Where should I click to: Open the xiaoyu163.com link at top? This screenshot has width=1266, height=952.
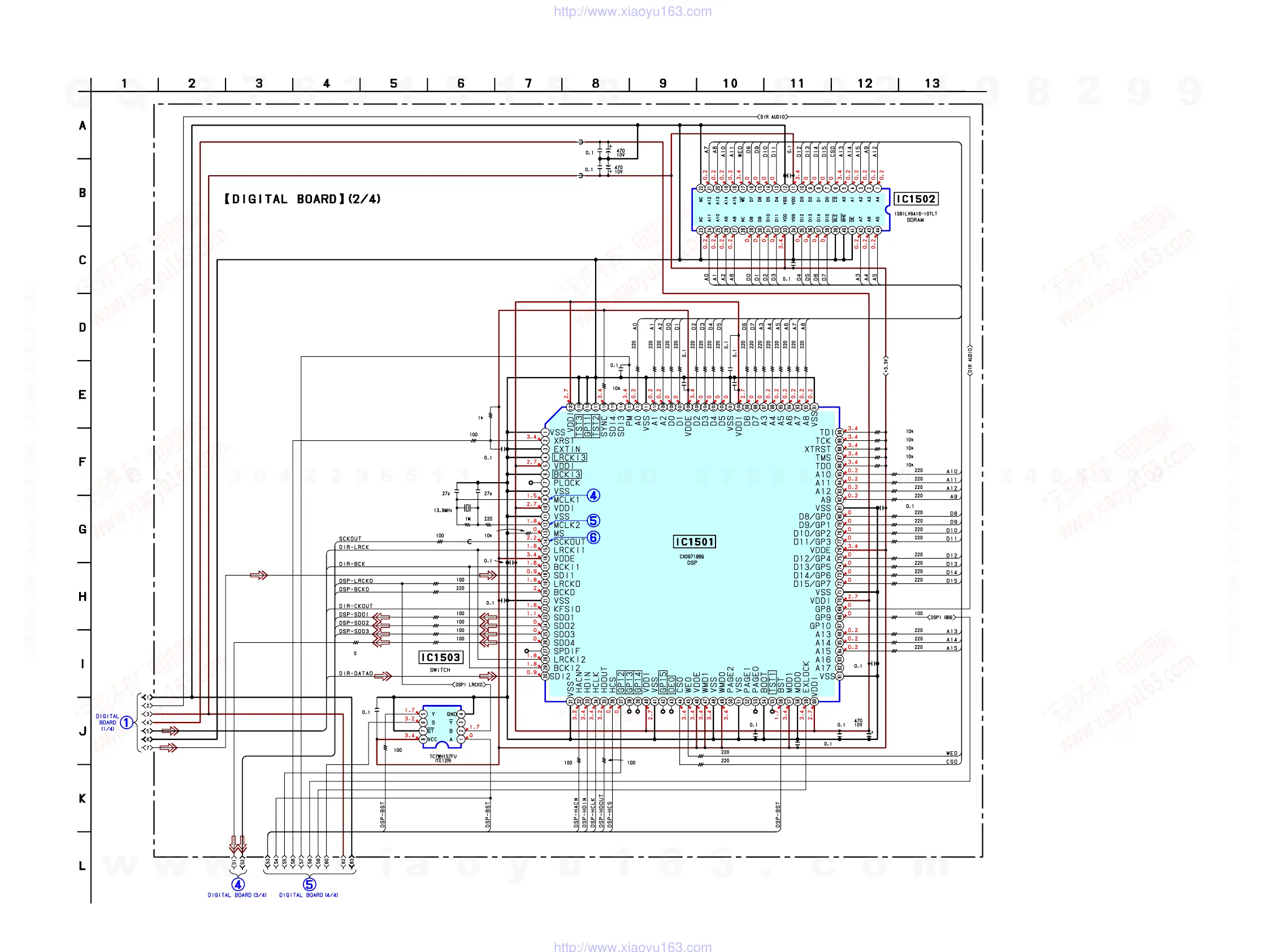click(x=632, y=11)
